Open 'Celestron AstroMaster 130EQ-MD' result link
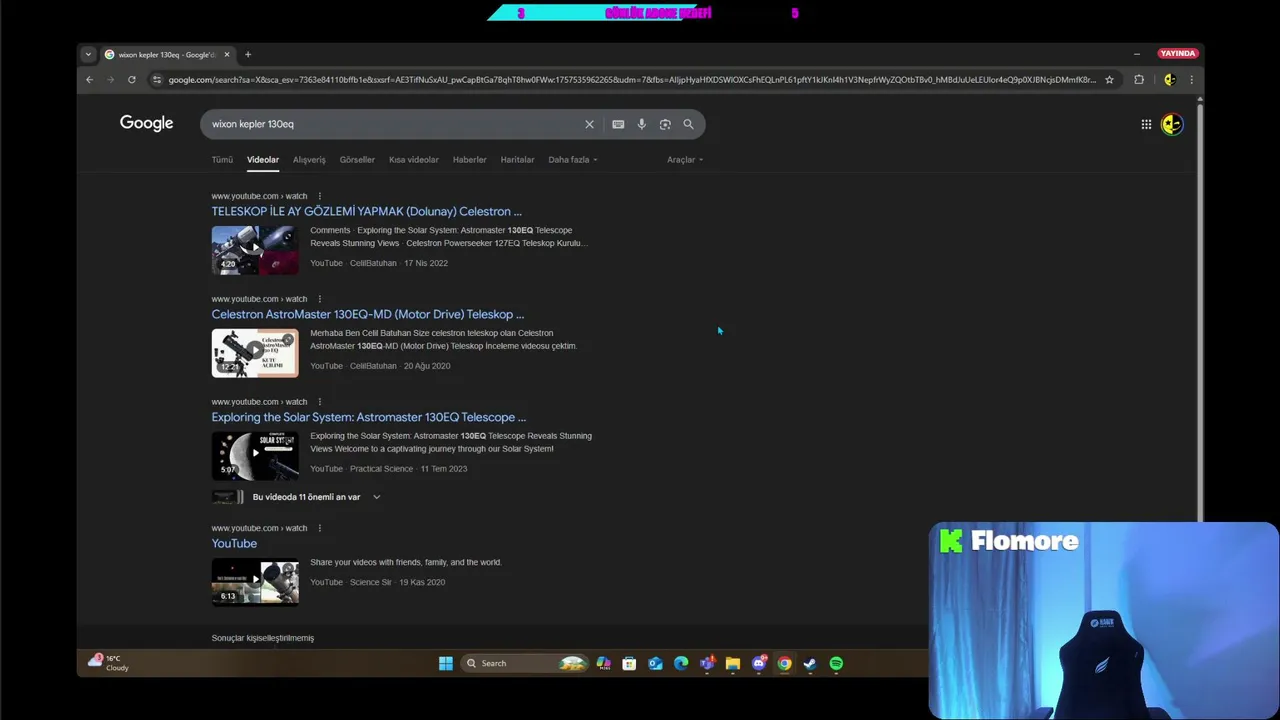Image resolution: width=1280 pixels, height=720 pixels. click(367, 314)
